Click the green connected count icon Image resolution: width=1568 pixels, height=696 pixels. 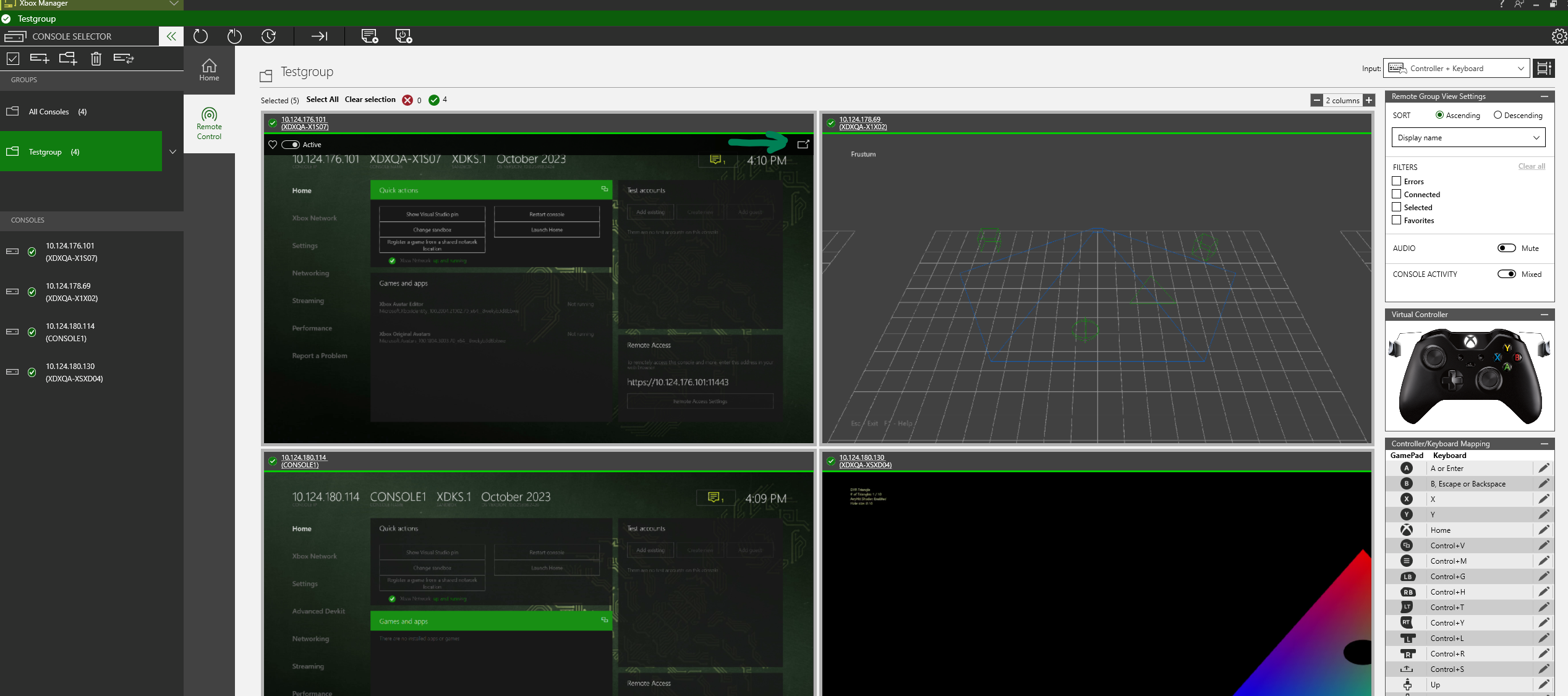tap(434, 100)
